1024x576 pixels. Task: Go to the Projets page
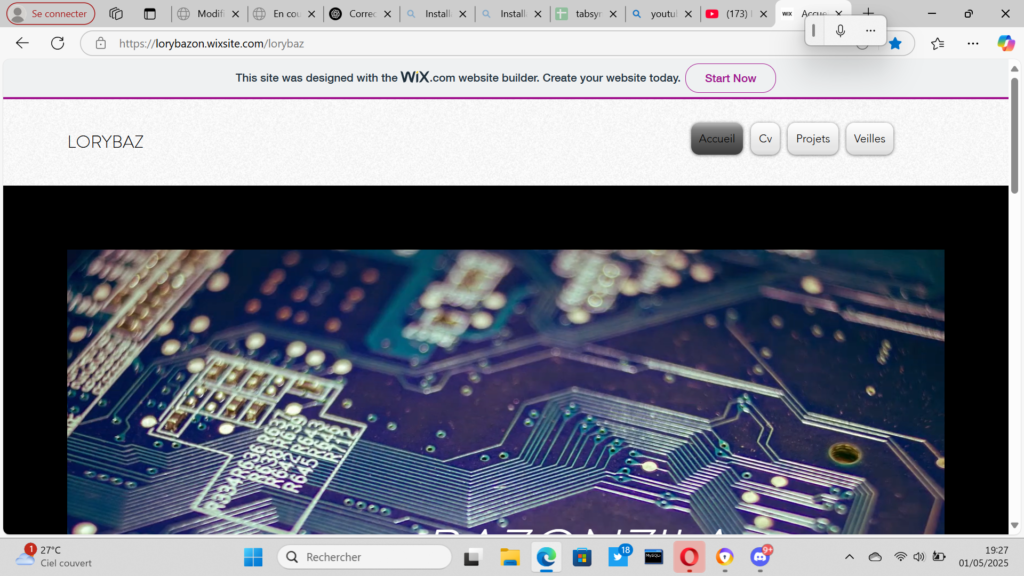click(812, 139)
